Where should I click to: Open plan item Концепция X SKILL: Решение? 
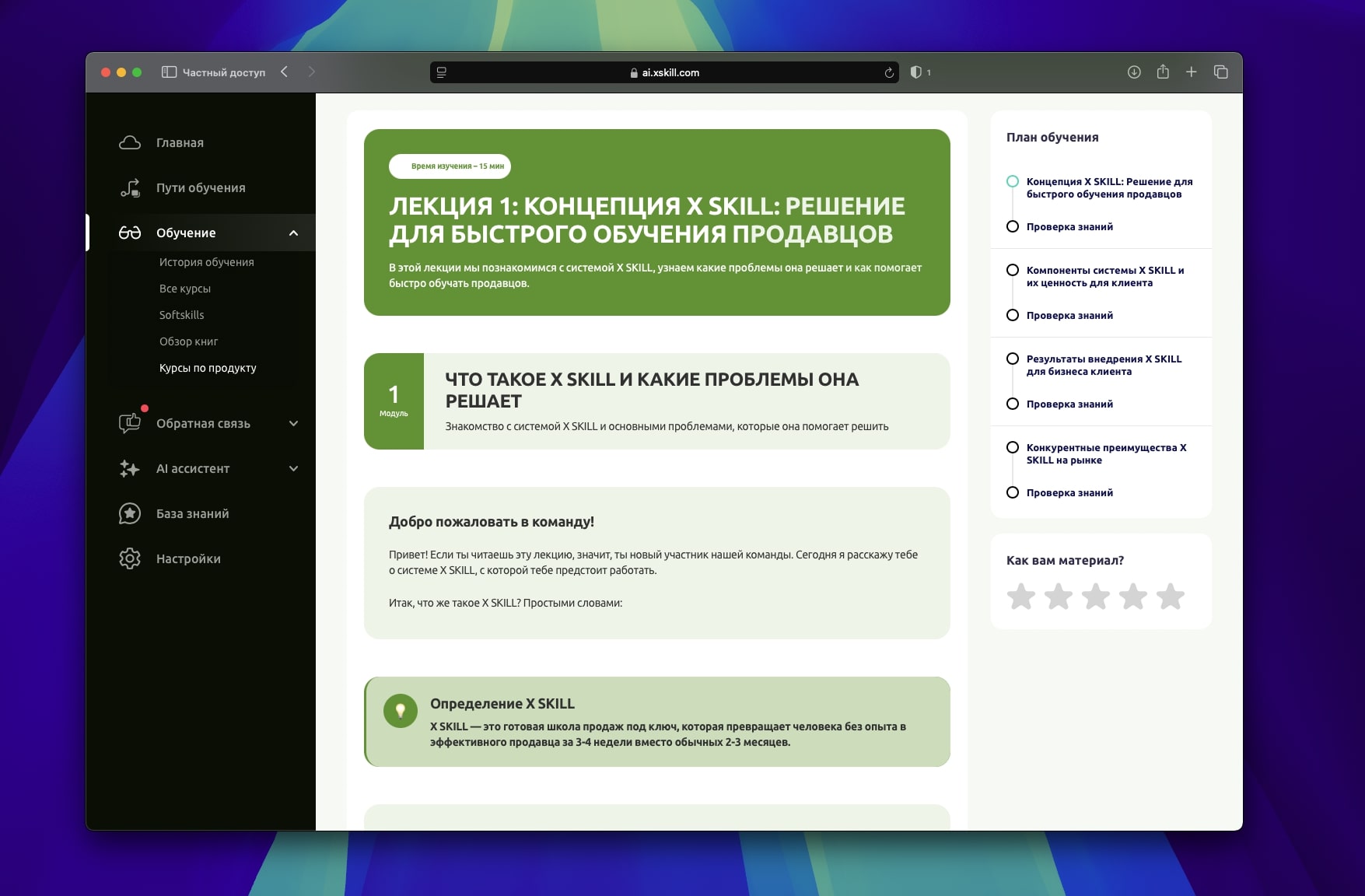(x=1109, y=187)
